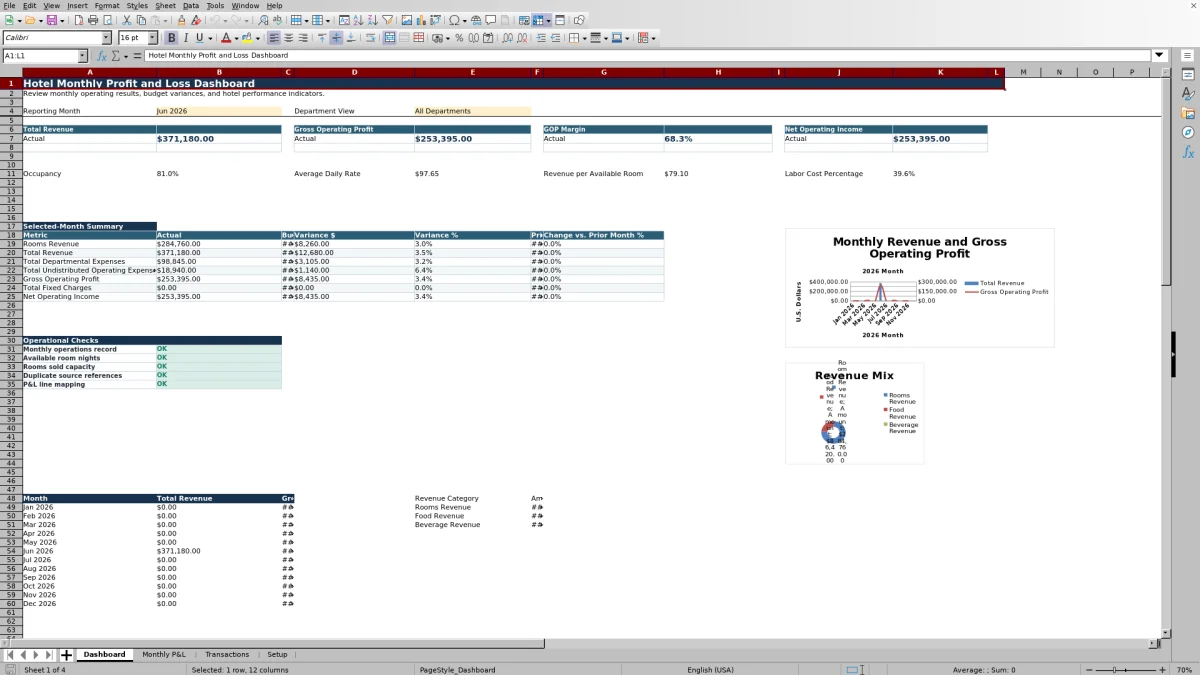Toggle Align Right
Image resolution: width=1200 pixels, height=675 pixels.
pyautogui.click(x=303, y=38)
